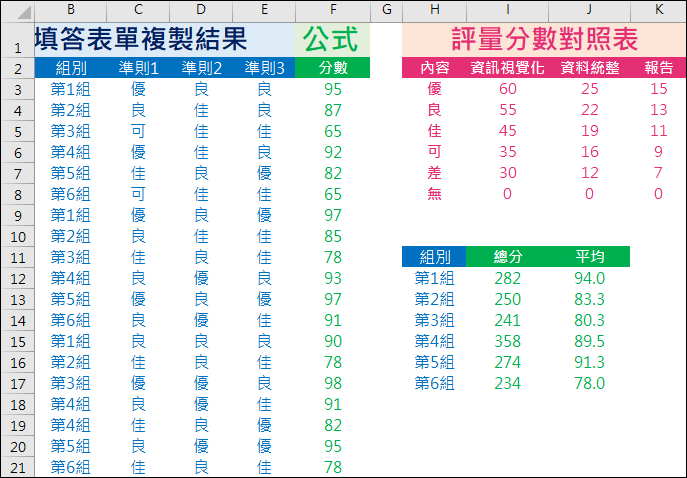
Task: Select row 5 header
Action: point(18,131)
